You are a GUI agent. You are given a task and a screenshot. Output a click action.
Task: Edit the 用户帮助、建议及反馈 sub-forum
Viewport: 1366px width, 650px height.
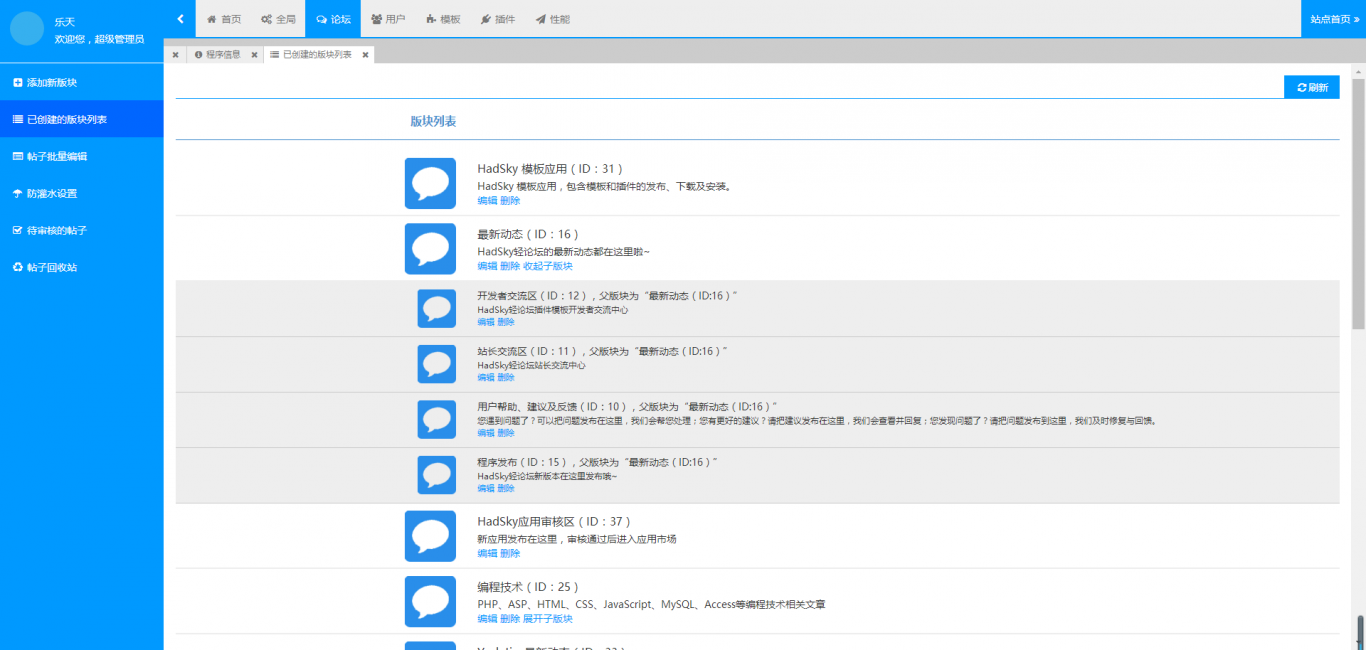click(x=485, y=433)
